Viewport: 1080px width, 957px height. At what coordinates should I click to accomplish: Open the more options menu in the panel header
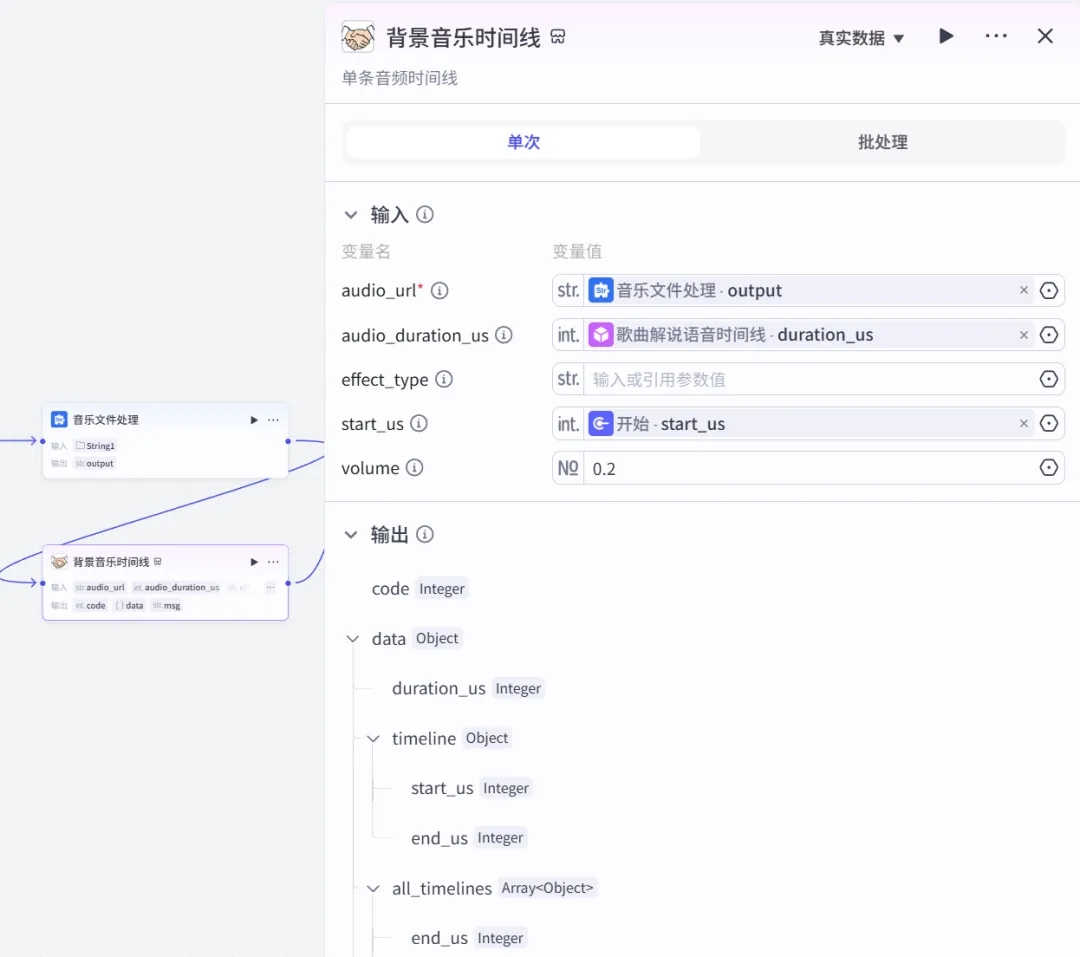point(996,36)
